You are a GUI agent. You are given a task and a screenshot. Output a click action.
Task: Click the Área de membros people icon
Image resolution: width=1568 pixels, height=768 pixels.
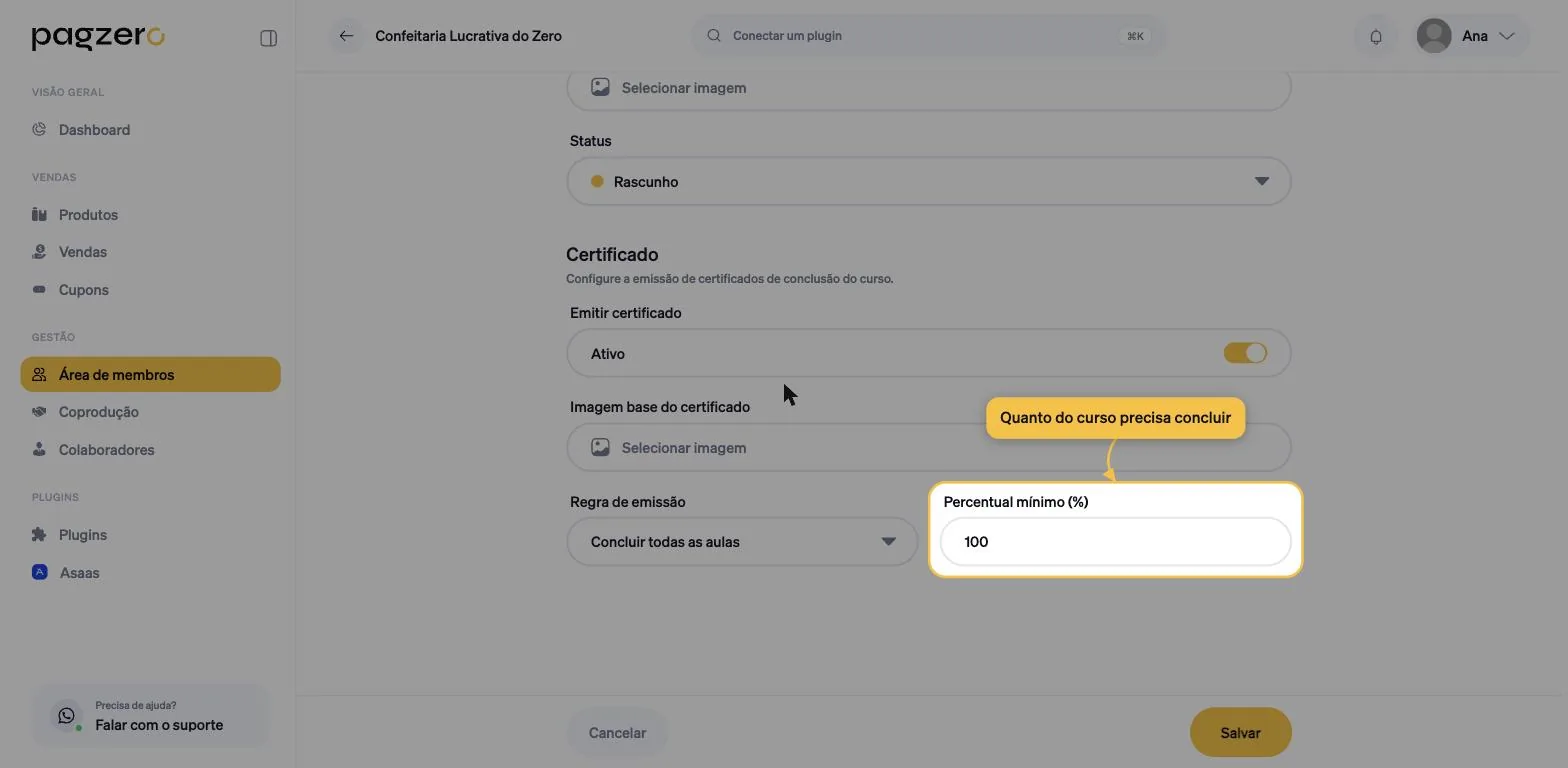39,374
